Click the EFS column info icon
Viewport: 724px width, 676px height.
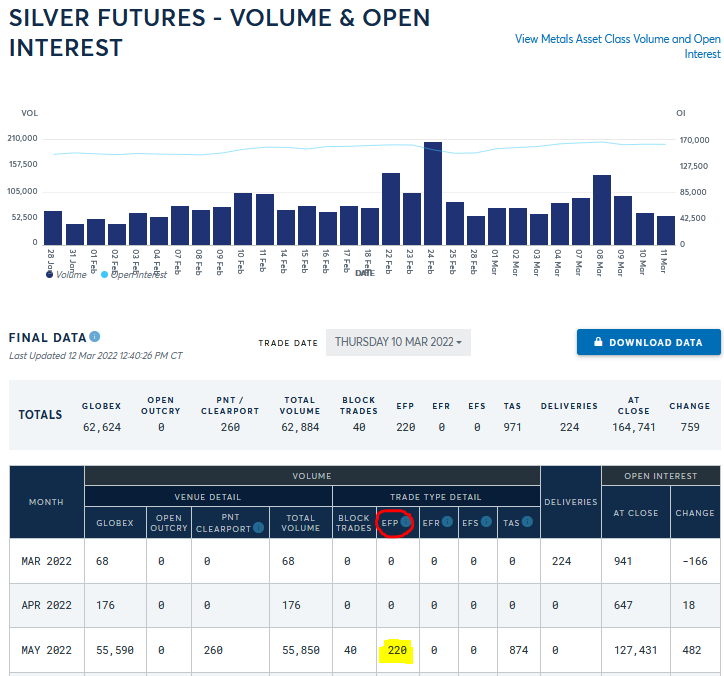tap(486, 522)
